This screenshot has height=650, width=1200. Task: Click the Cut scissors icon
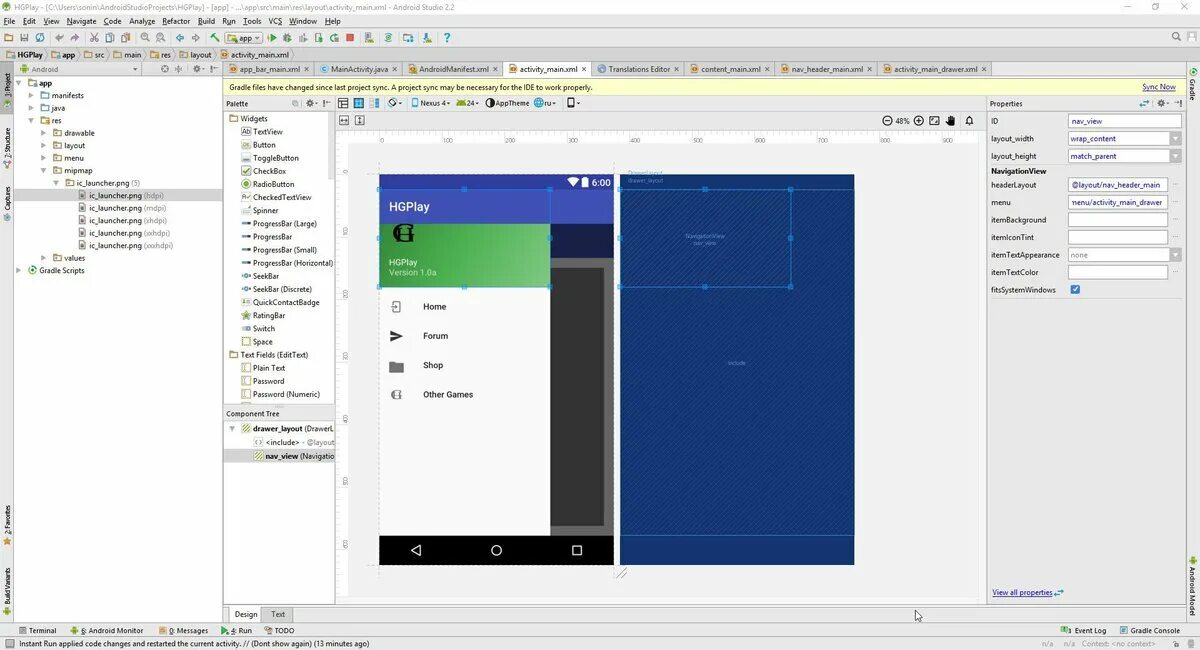click(x=94, y=38)
